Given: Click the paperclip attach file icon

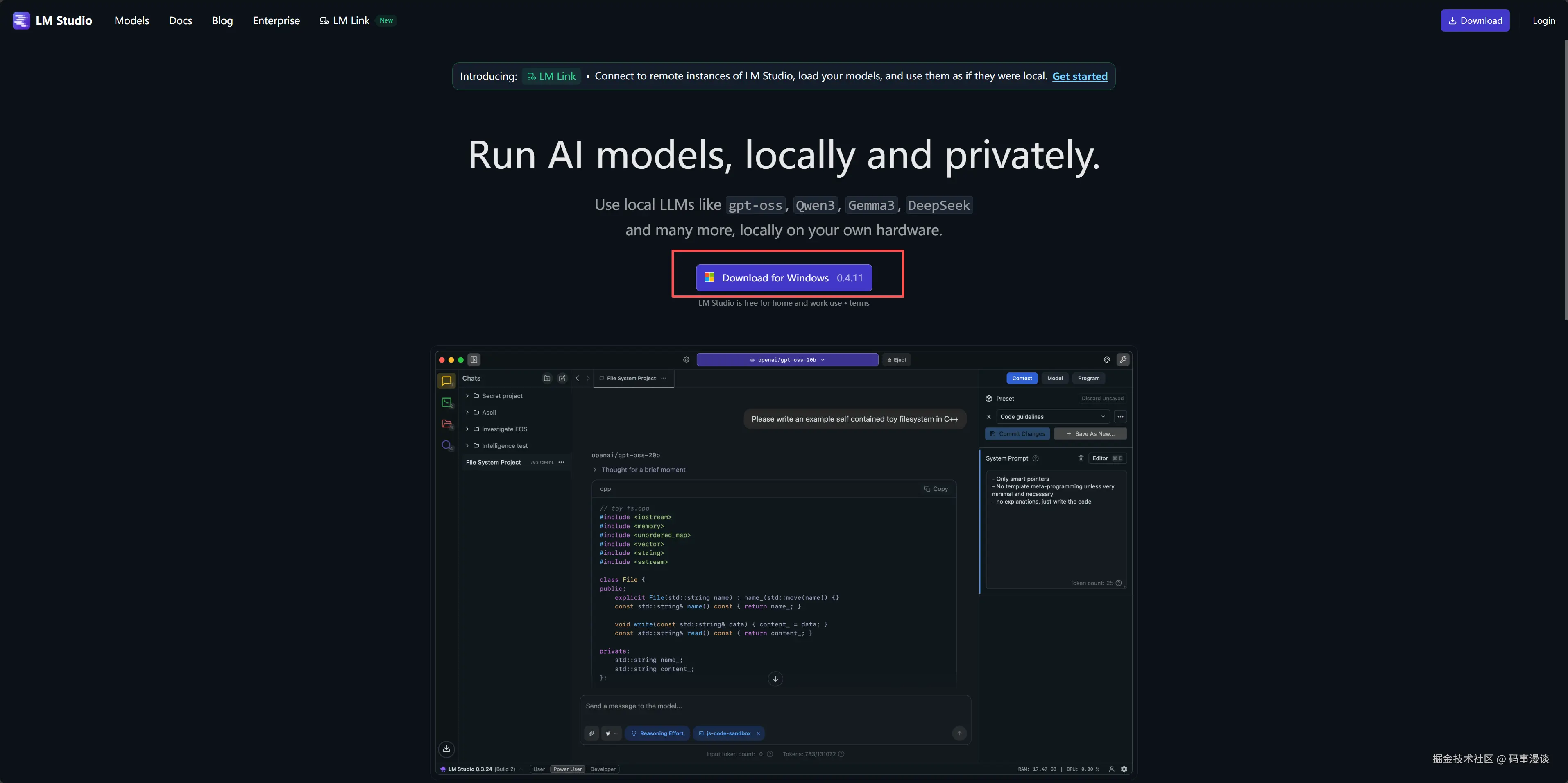Looking at the screenshot, I should 591,733.
